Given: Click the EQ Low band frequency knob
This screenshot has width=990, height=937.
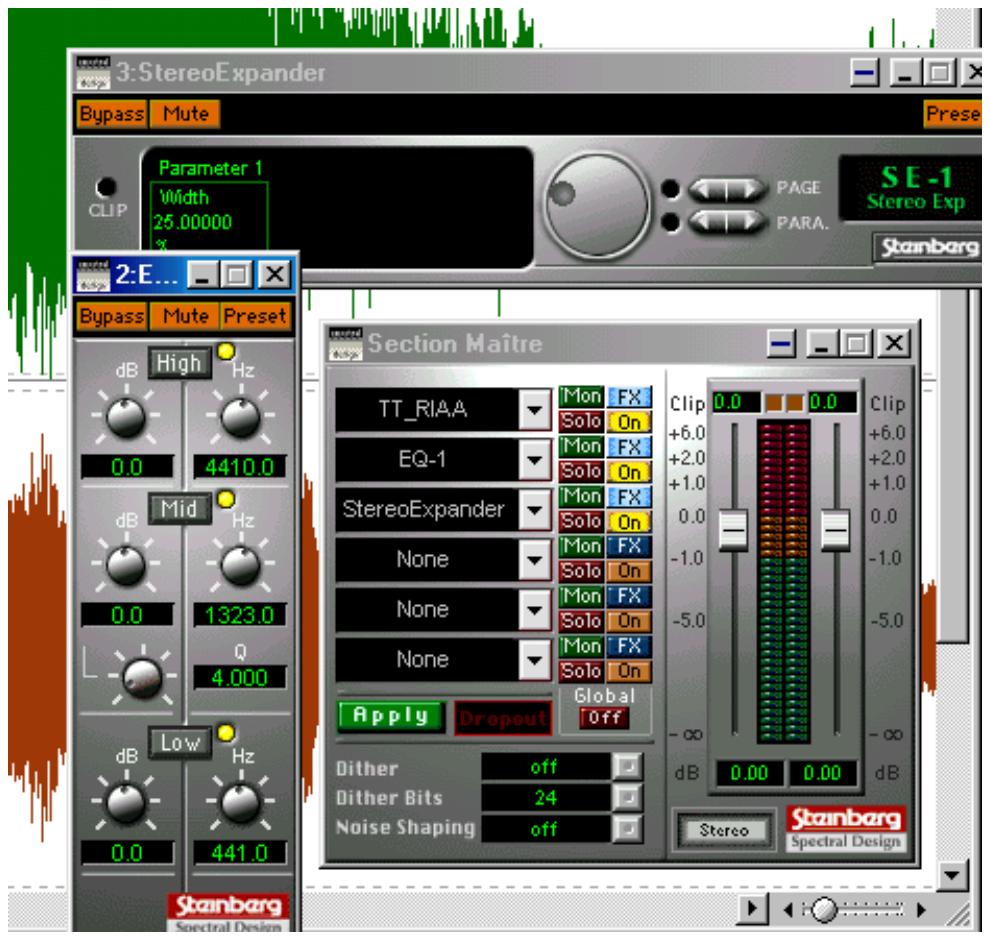Looking at the screenshot, I should pyautogui.click(x=240, y=803).
